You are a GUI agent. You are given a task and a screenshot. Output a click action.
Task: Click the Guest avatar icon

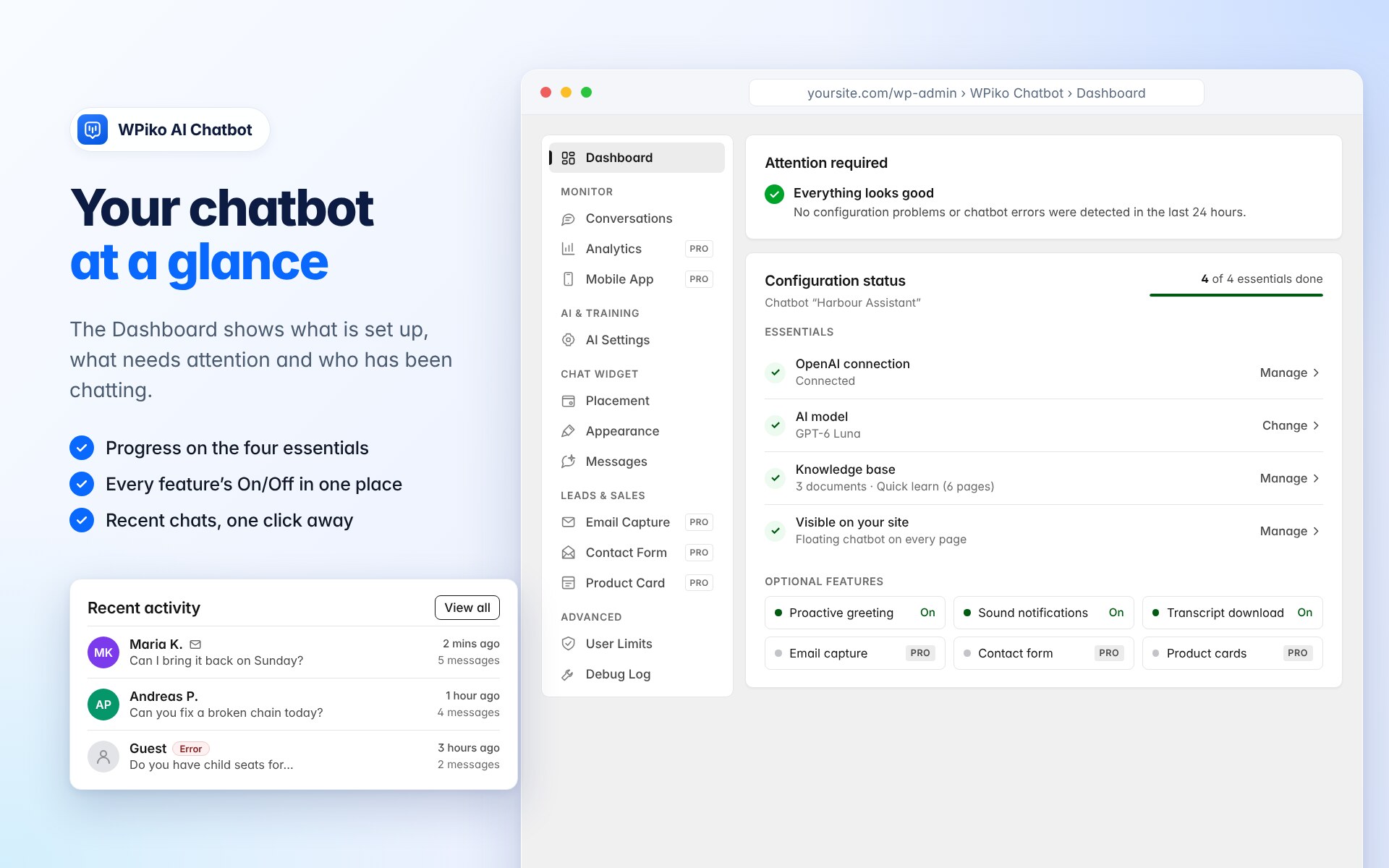pyautogui.click(x=103, y=757)
